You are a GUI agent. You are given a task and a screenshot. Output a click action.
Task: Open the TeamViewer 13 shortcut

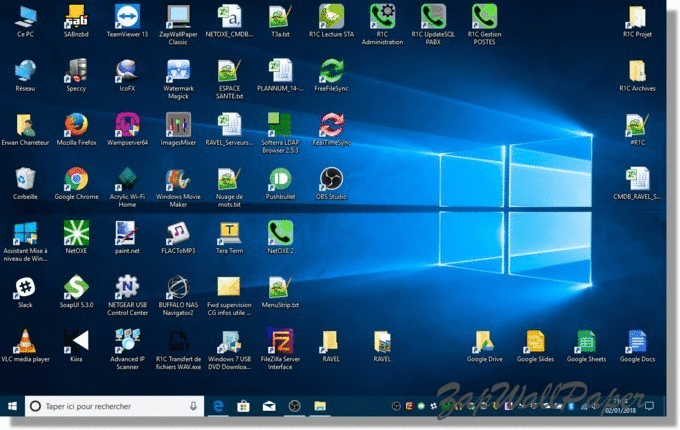(x=127, y=16)
